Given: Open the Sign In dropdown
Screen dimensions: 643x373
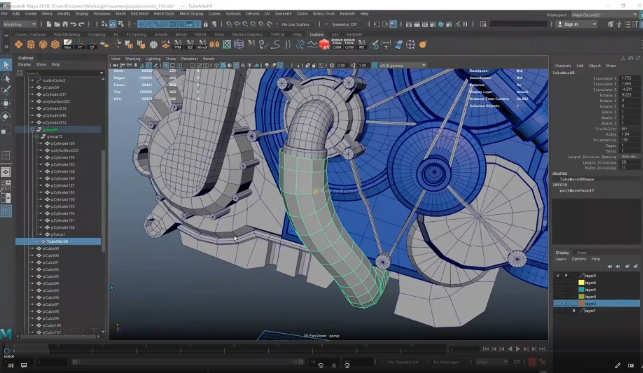Looking at the screenshot, I should pos(577,24).
